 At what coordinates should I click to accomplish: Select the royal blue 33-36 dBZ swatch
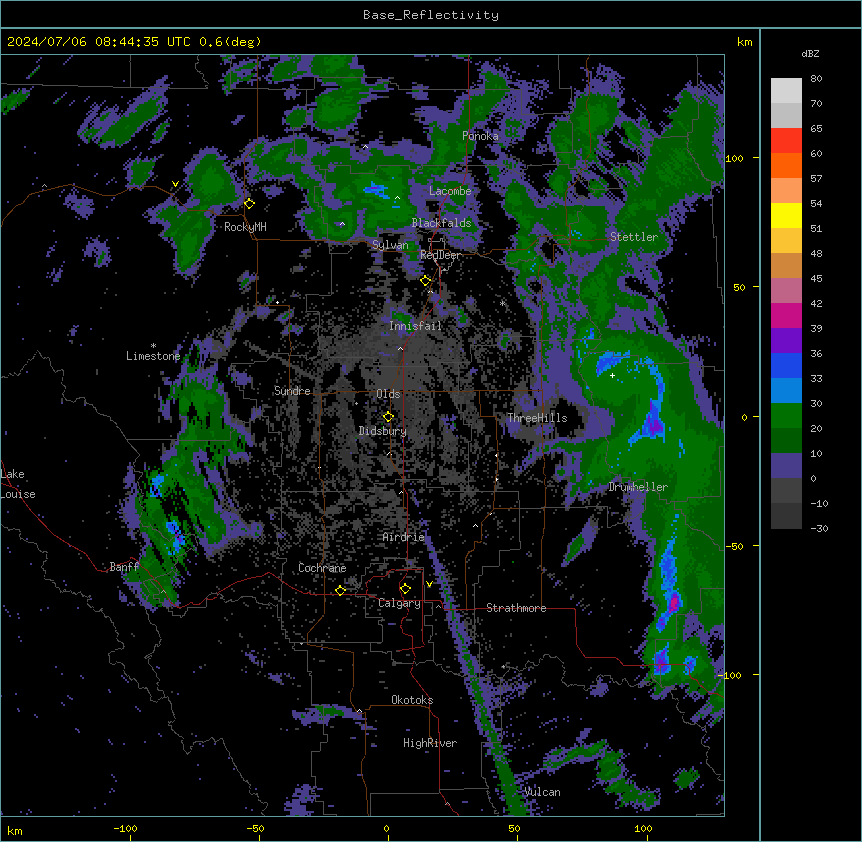(786, 365)
